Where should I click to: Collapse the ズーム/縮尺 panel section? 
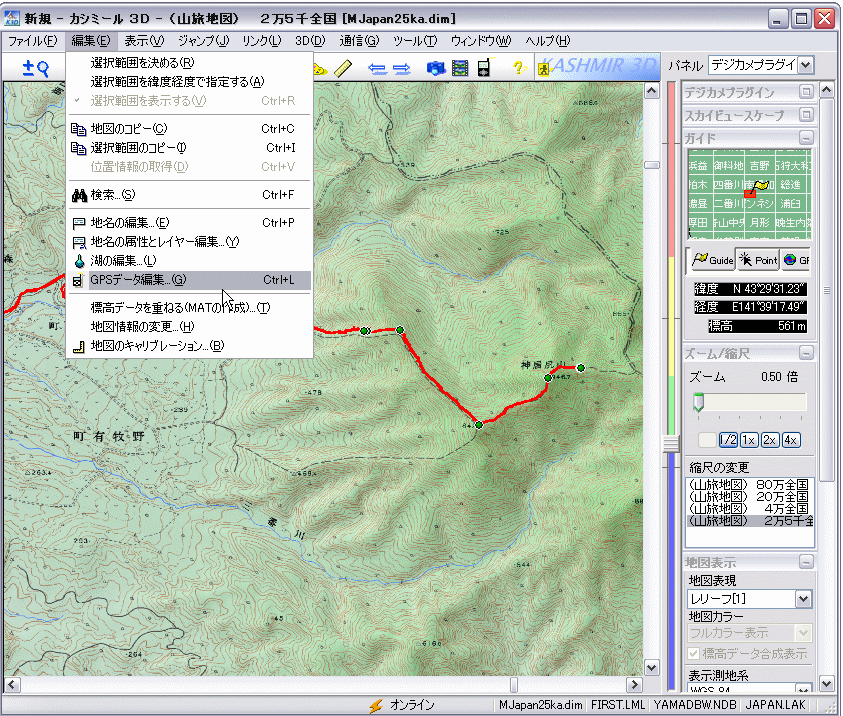tap(805, 353)
